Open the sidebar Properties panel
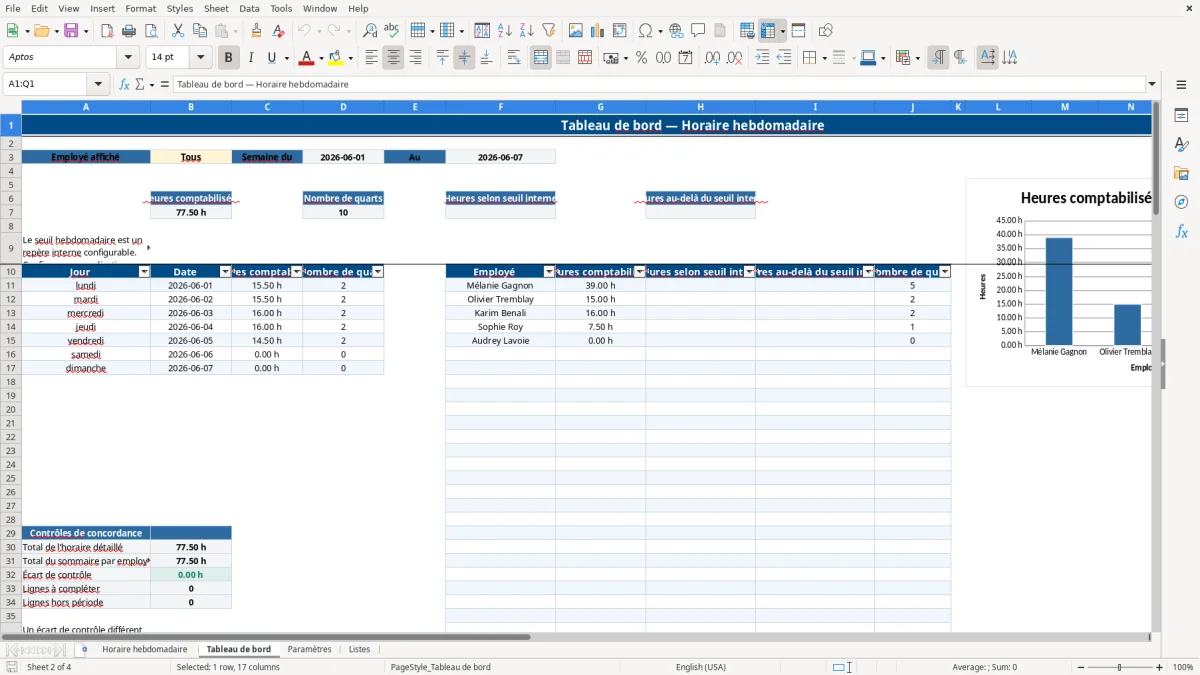The height and width of the screenshot is (675, 1200). pos(1181,116)
